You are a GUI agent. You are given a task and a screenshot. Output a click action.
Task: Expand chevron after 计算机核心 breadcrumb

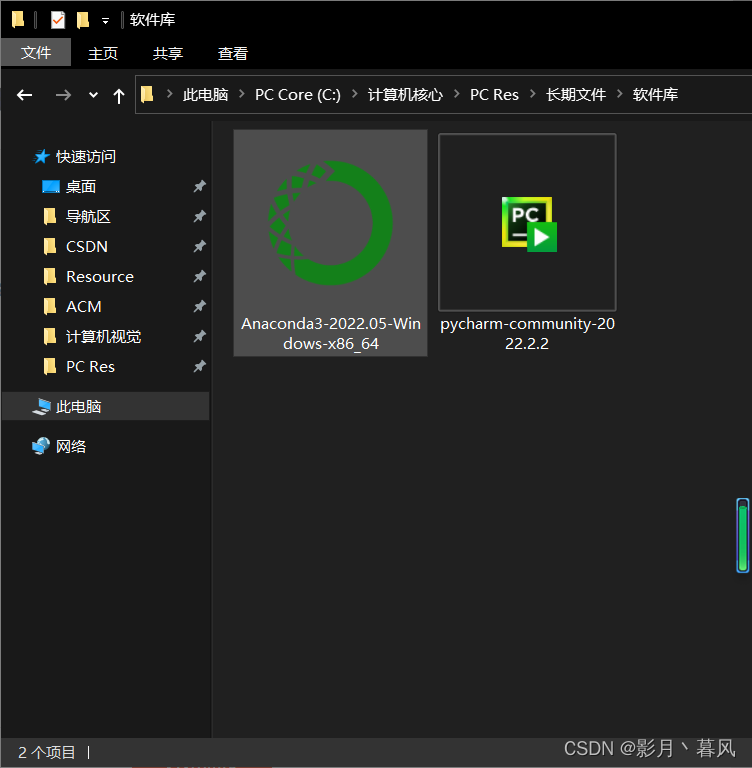click(x=457, y=94)
